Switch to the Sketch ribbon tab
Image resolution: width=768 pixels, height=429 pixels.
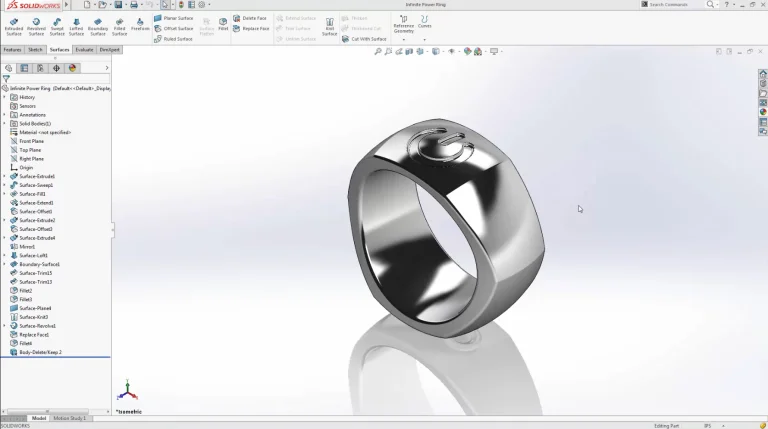tap(35, 49)
